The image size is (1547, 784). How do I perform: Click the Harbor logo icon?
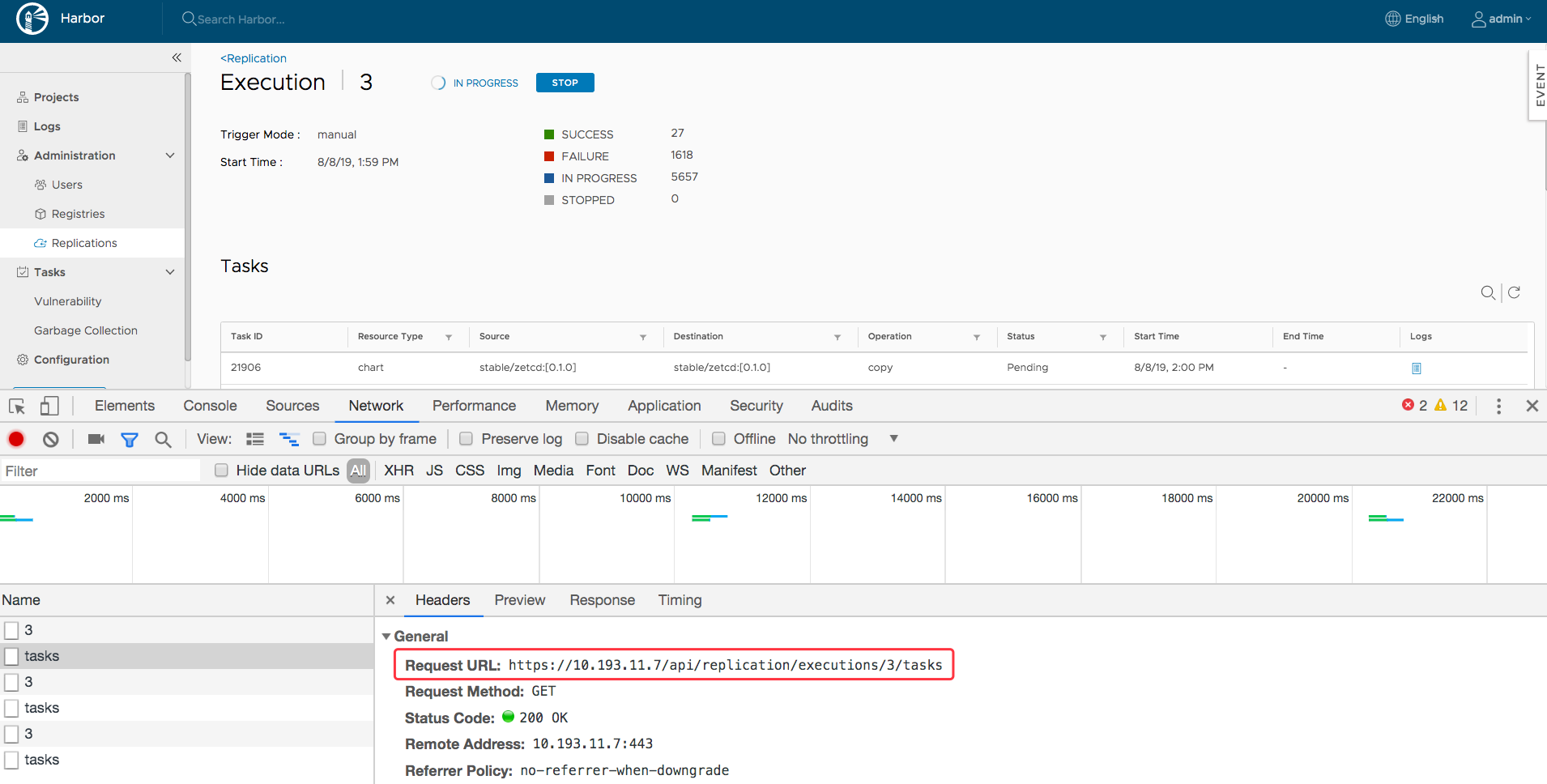pos(32,19)
